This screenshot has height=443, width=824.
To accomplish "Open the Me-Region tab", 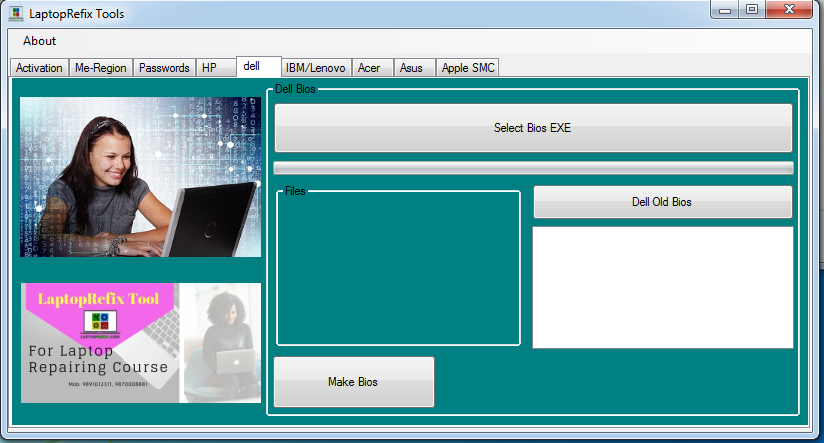I will (100, 68).
